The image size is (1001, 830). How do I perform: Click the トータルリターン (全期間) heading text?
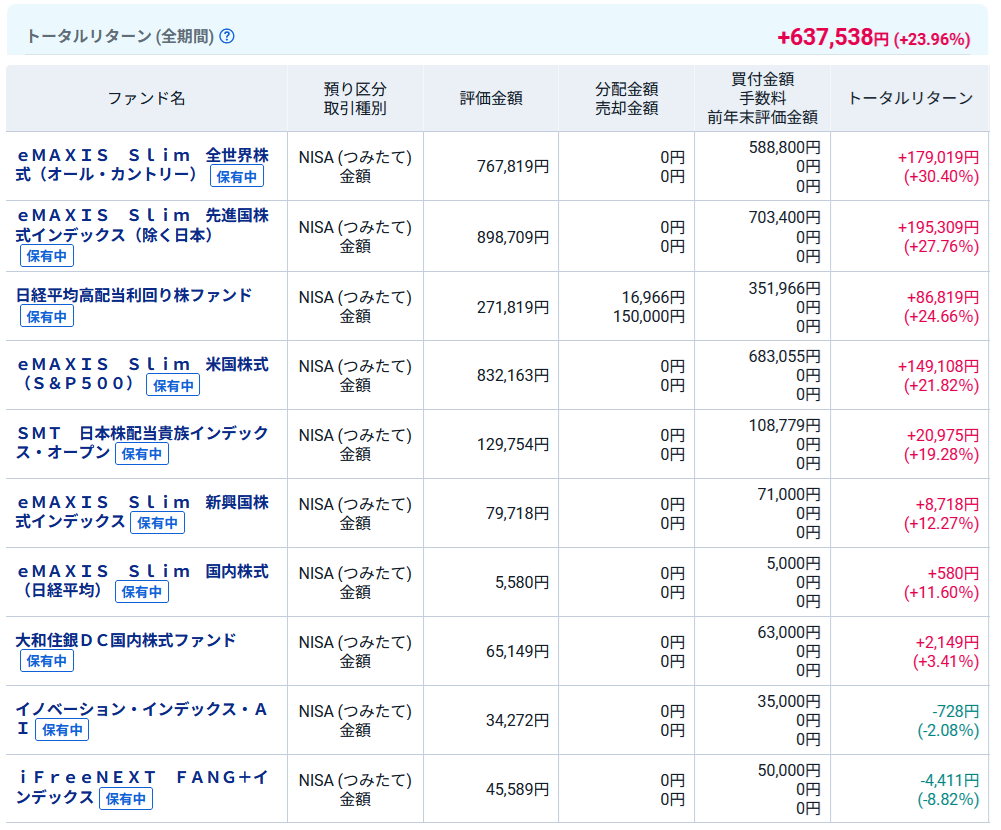tap(120, 36)
